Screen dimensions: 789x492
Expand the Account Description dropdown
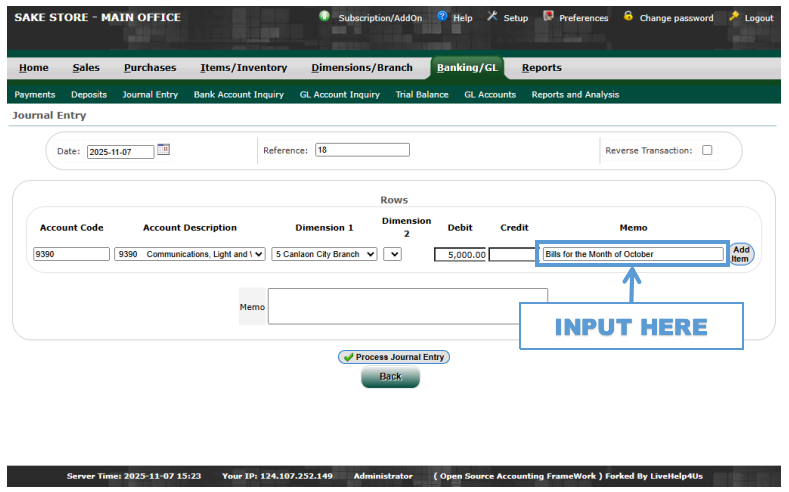click(190, 254)
